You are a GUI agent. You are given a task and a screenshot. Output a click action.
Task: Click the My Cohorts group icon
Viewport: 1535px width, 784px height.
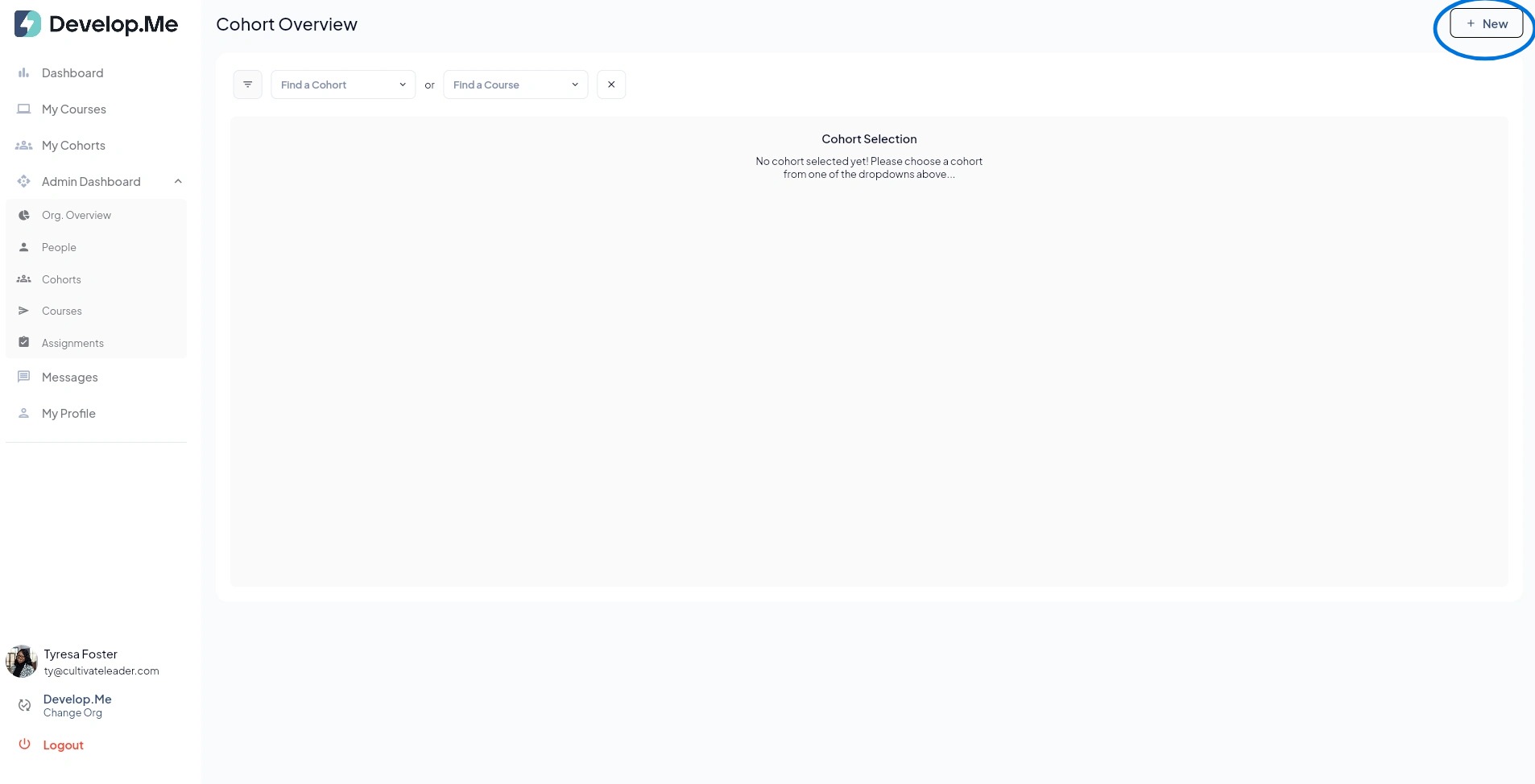[x=24, y=146]
